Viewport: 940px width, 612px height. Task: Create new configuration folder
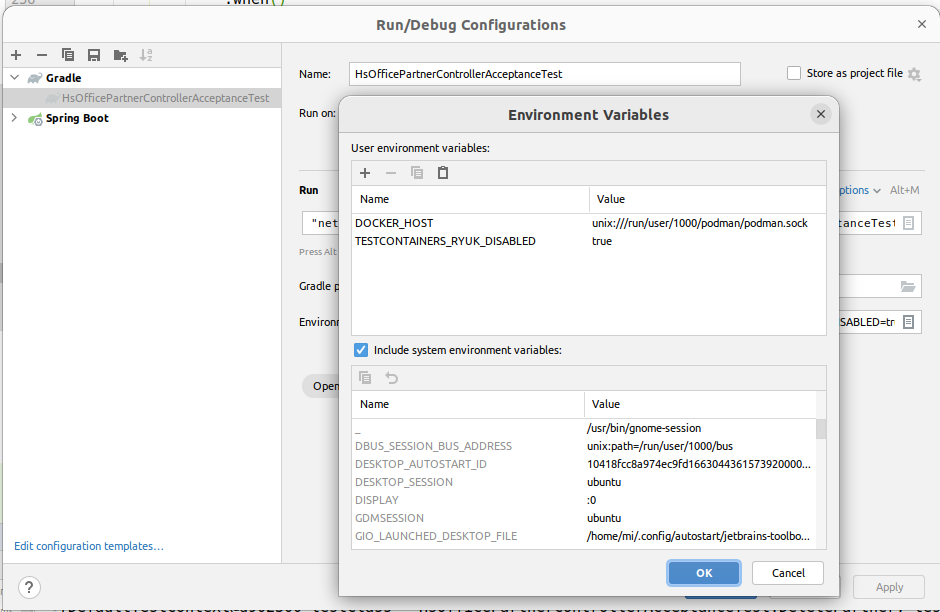pyautogui.click(x=120, y=55)
